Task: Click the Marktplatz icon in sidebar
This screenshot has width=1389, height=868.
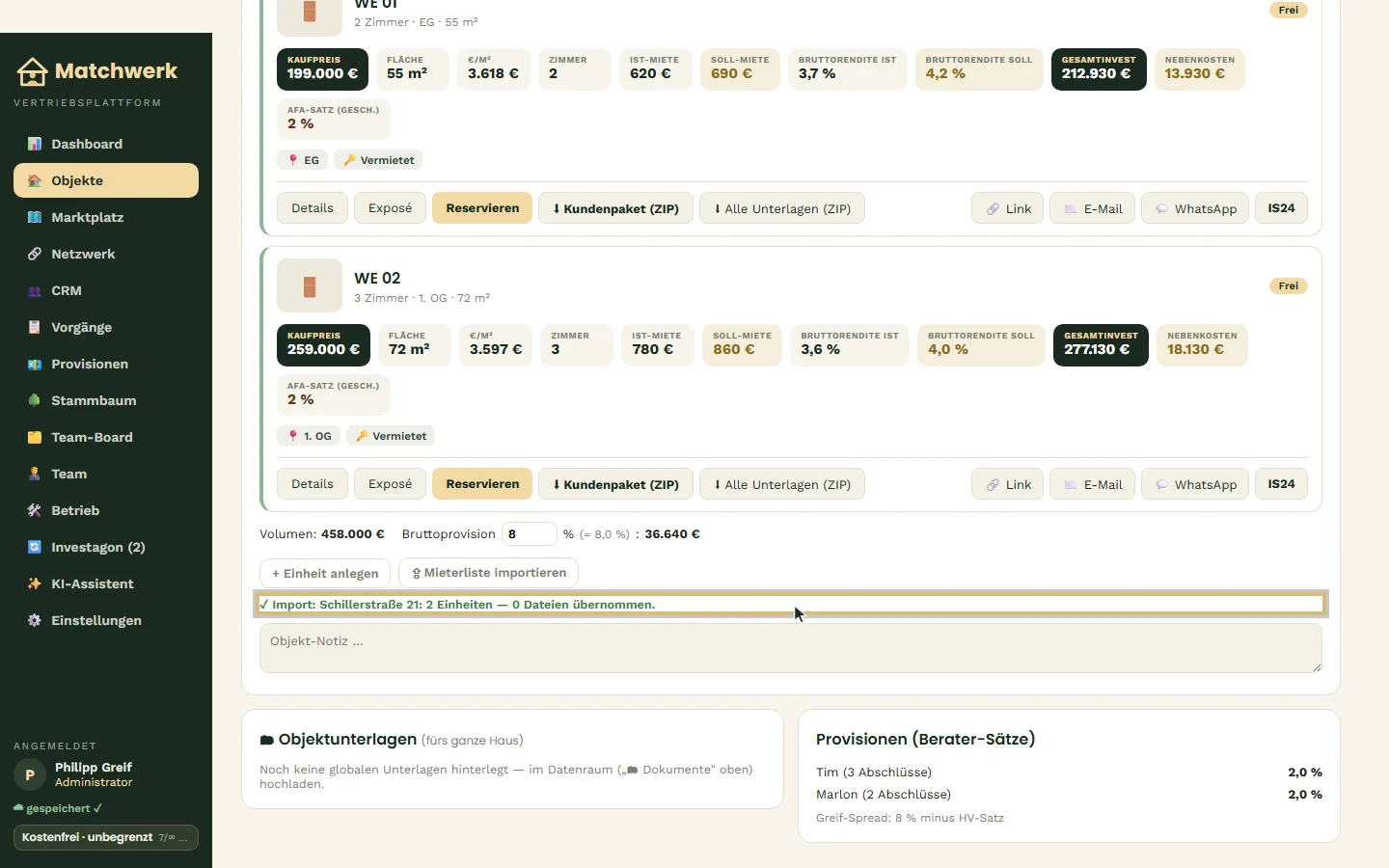Action: pos(35,217)
